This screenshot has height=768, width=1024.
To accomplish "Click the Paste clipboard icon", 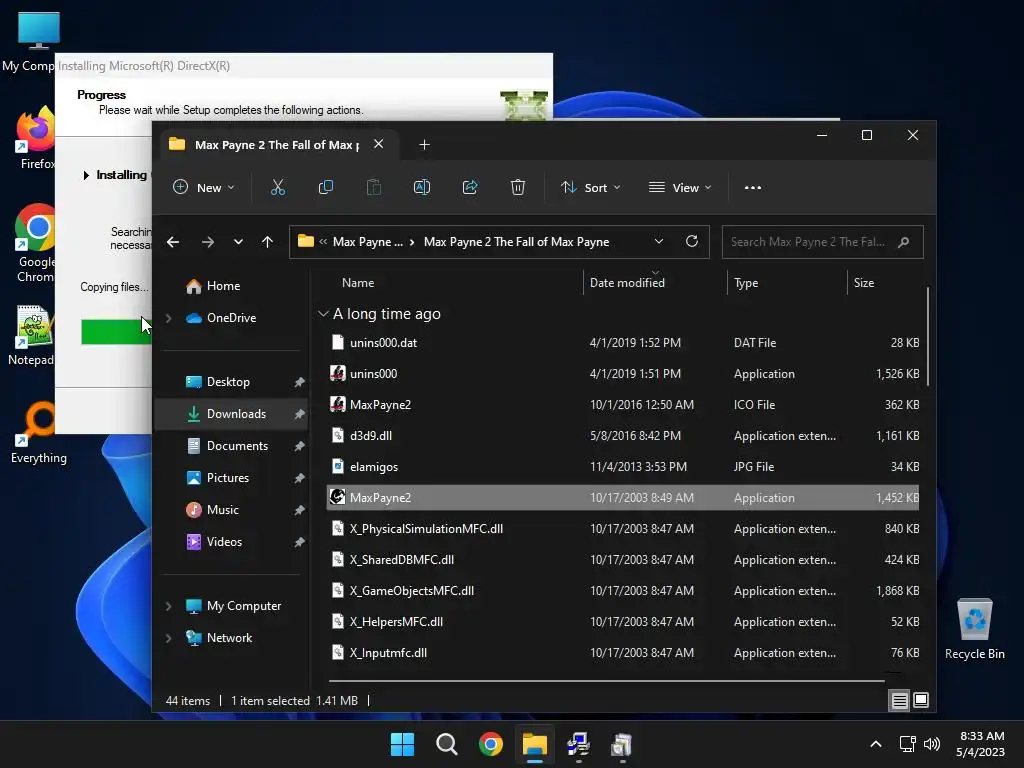I will click(374, 187).
